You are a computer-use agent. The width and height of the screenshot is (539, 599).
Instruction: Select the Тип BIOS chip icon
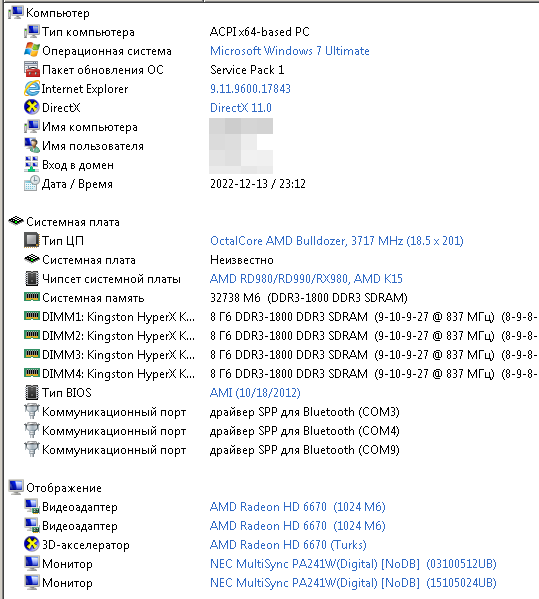[32, 392]
